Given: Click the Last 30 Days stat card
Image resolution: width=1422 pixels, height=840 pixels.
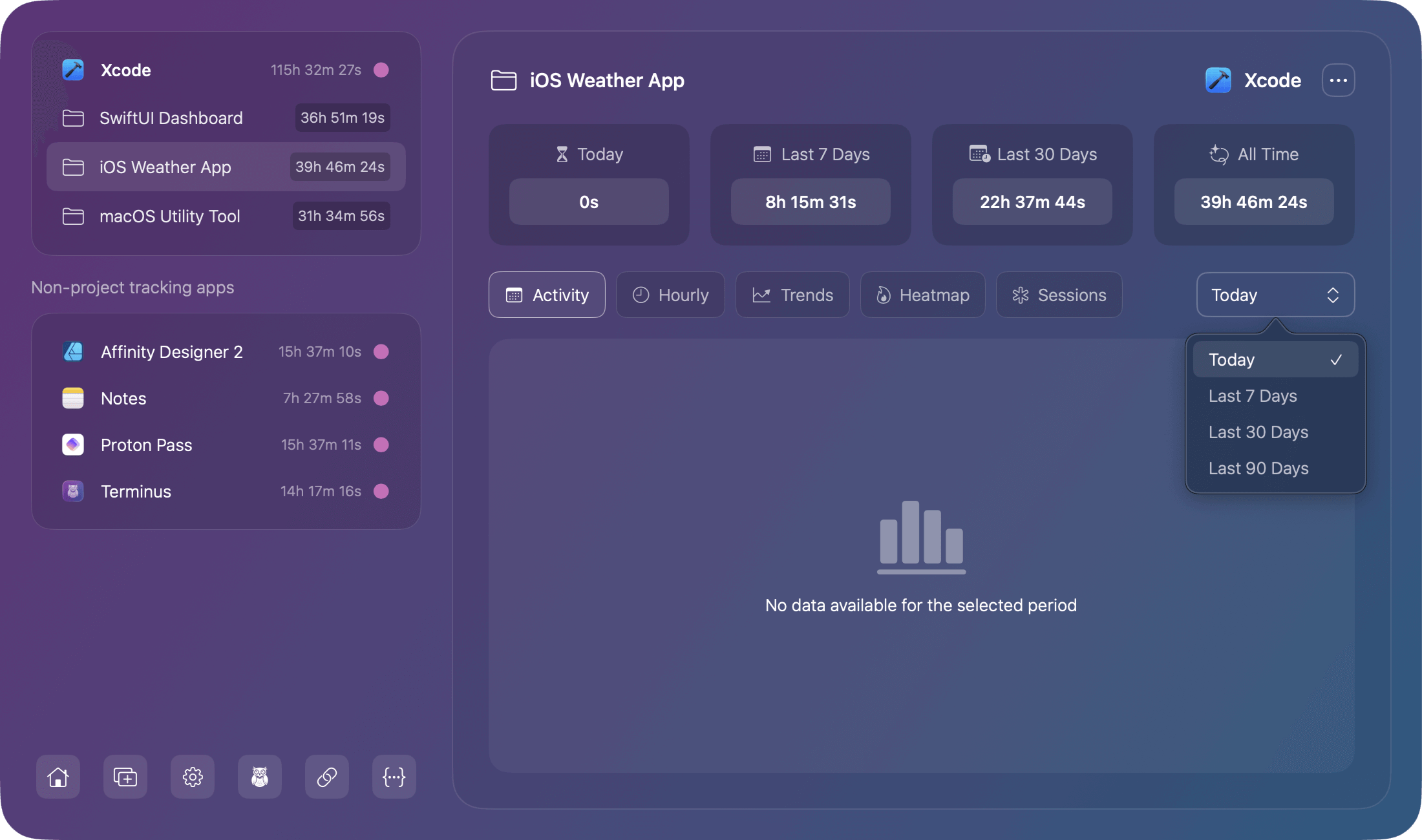Looking at the screenshot, I should pos(1032,185).
